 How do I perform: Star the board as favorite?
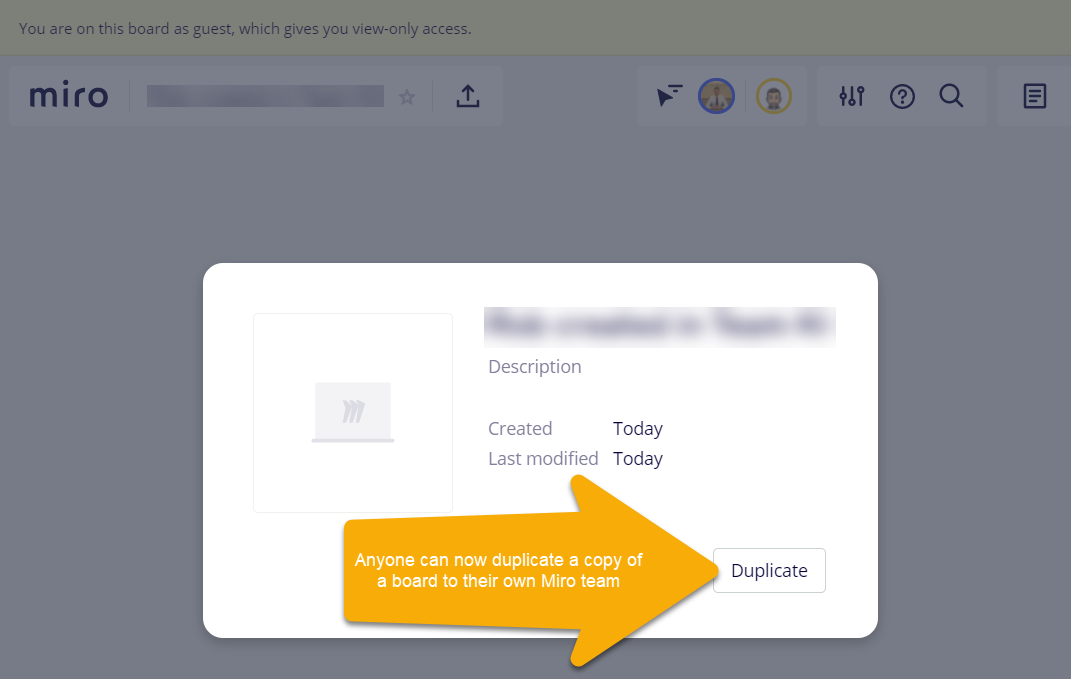(407, 97)
